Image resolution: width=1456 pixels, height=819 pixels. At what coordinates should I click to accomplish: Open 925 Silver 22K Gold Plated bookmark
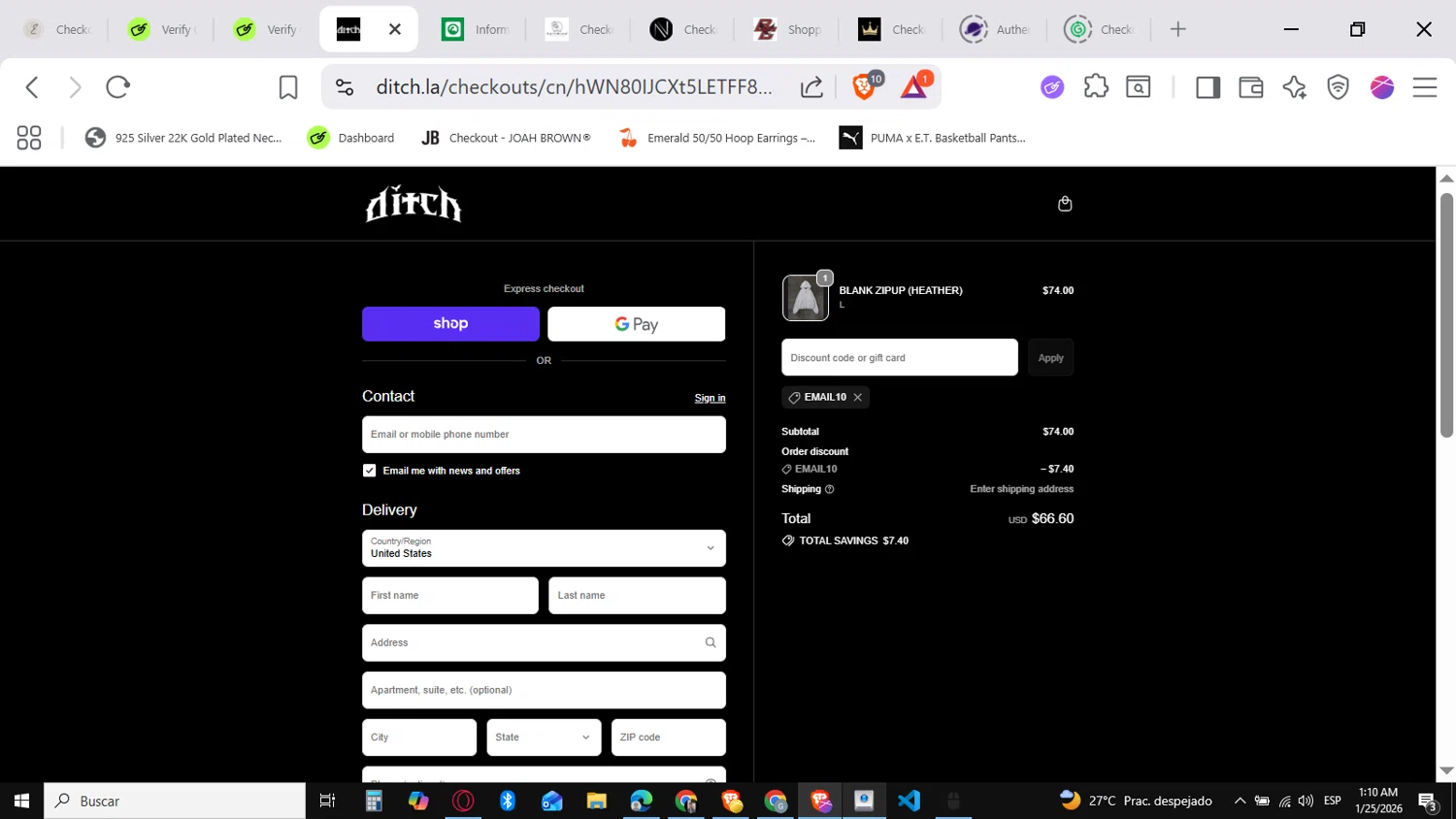tap(183, 138)
